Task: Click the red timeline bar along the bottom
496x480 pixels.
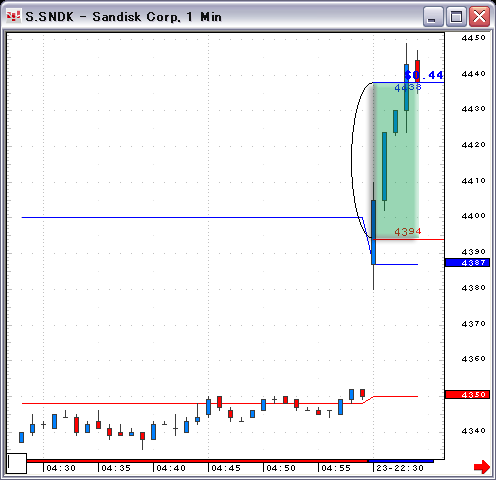Action: (197, 461)
